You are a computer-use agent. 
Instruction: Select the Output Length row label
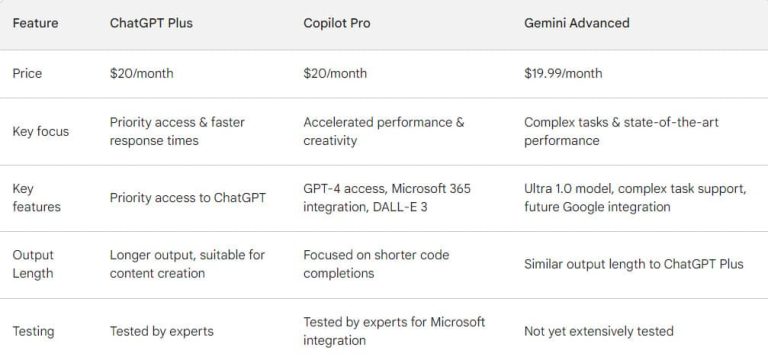pos(33,264)
